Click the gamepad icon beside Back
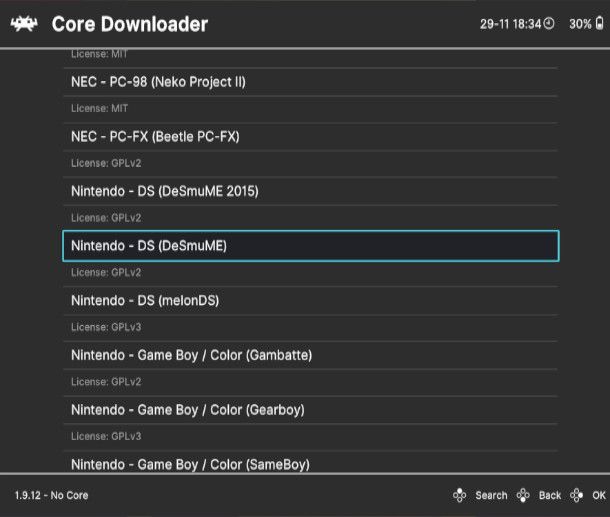This screenshot has width=610, height=517. pos(523,495)
